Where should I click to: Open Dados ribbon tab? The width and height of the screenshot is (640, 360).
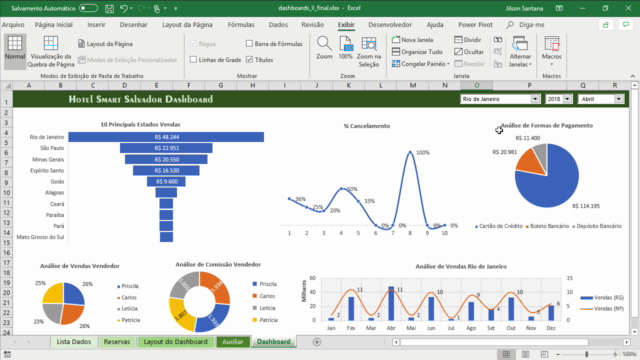pyautogui.click(x=278, y=25)
